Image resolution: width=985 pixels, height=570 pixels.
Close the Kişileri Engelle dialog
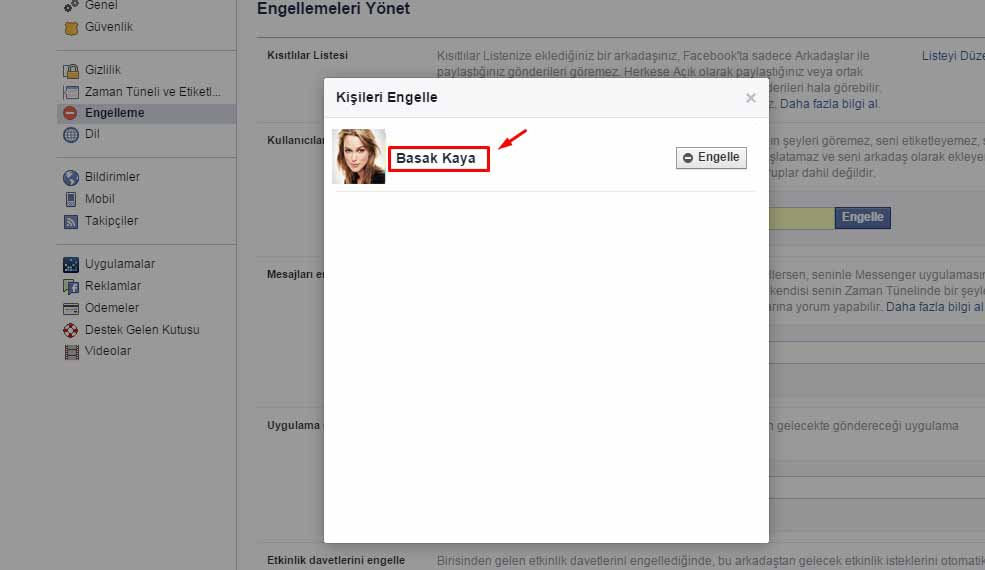[x=751, y=98]
